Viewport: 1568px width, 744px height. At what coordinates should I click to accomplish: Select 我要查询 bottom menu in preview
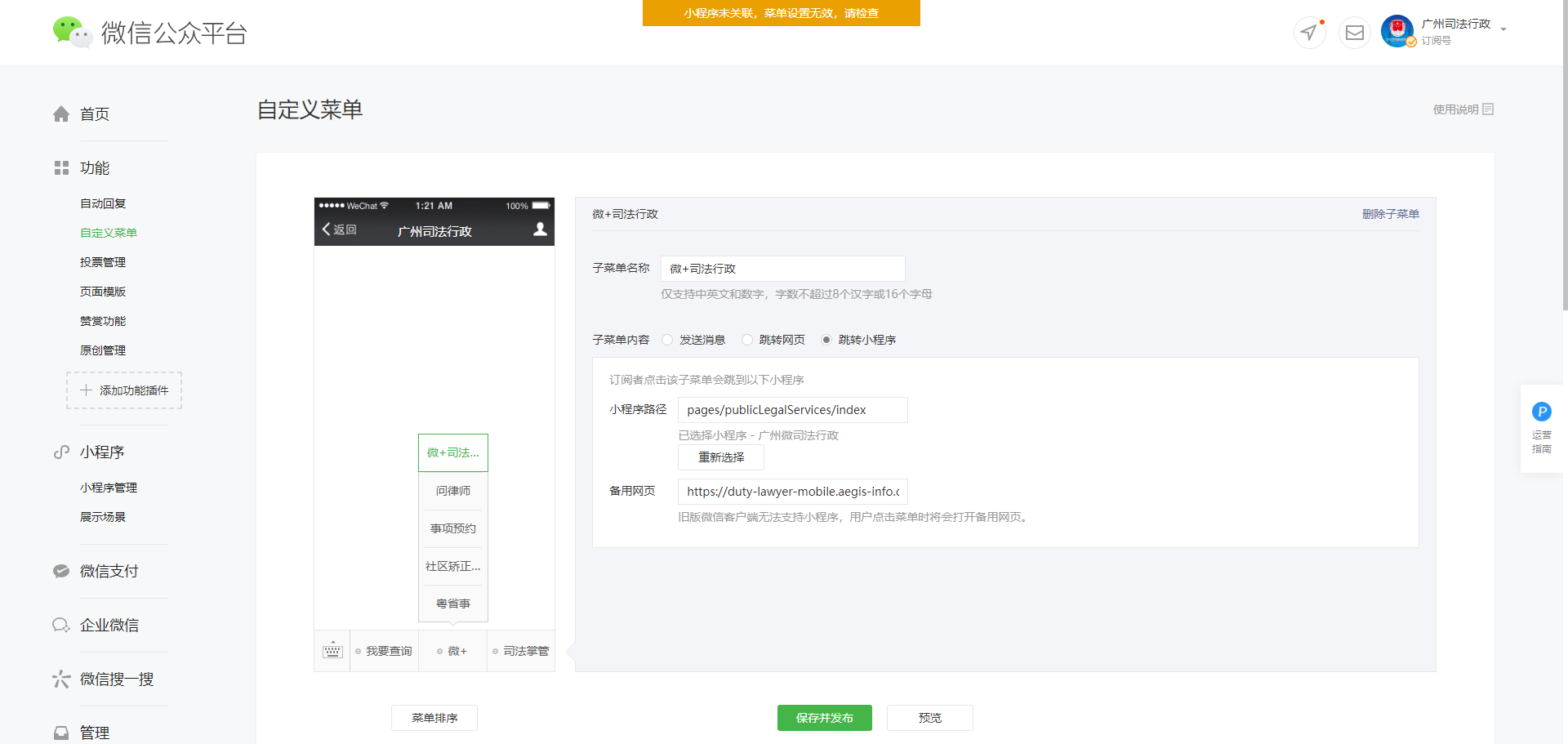coord(384,651)
